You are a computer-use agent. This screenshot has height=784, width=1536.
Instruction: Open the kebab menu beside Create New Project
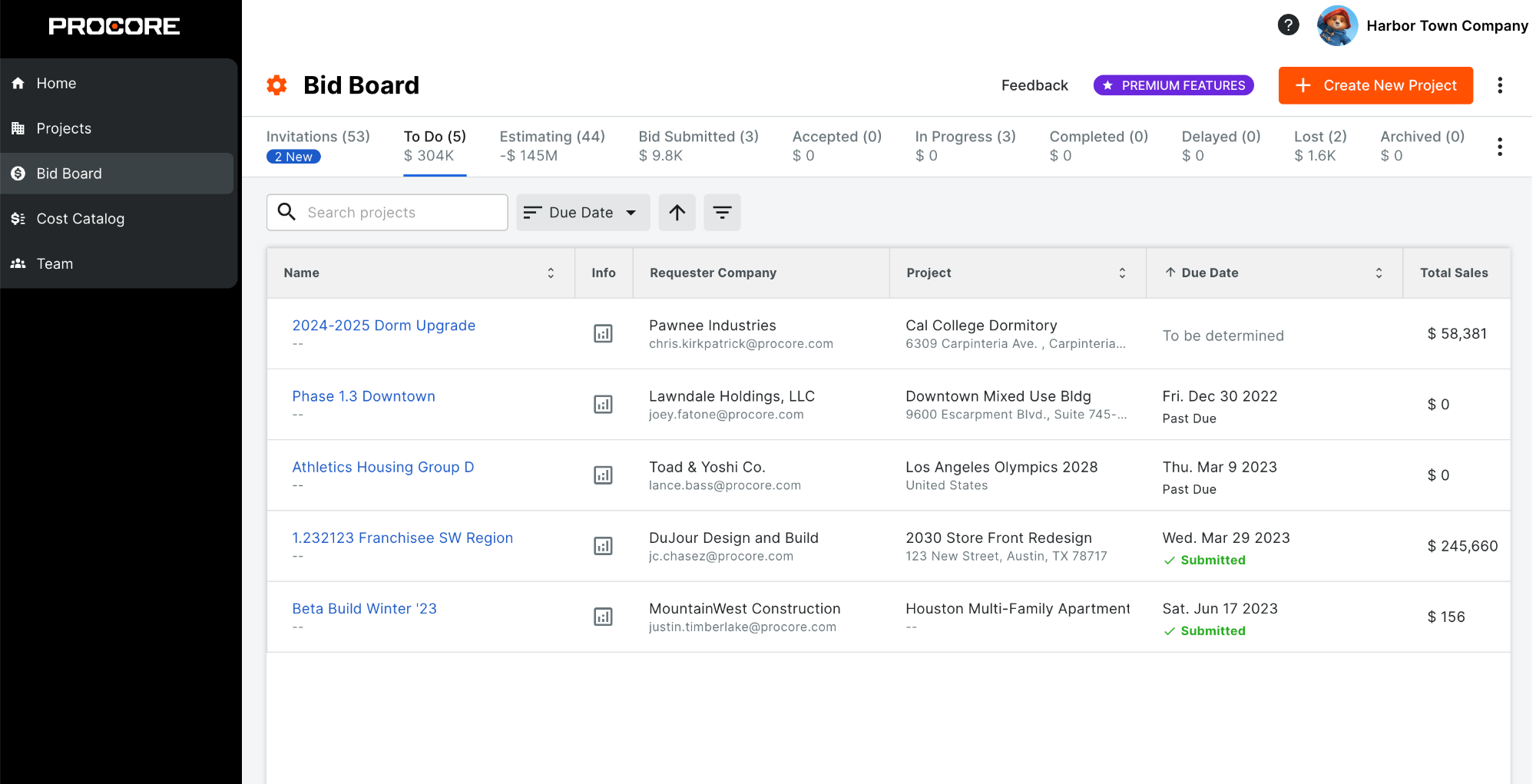tap(1500, 85)
